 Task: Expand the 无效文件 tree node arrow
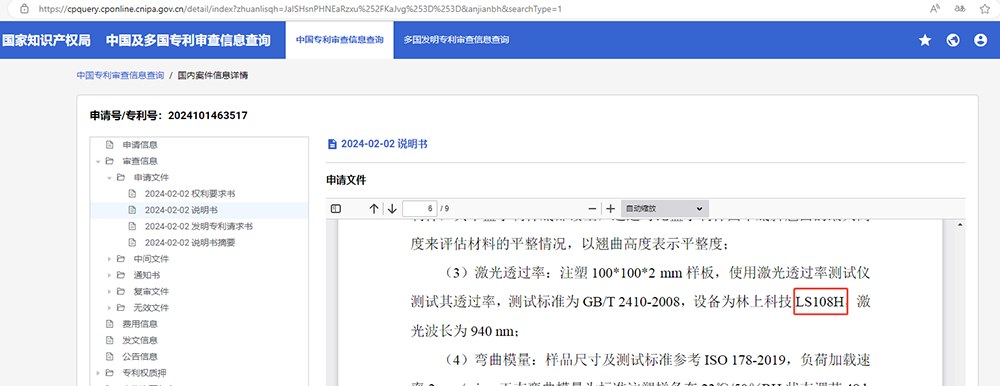point(110,308)
